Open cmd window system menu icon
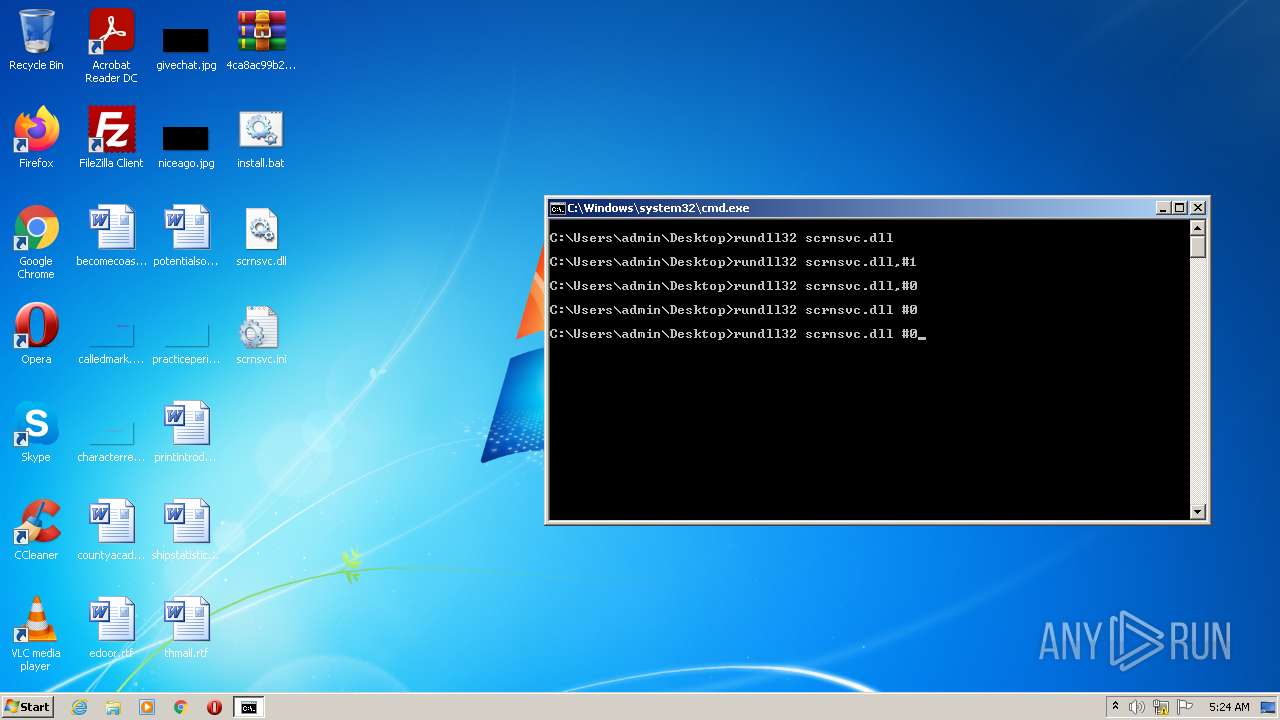 [557, 208]
